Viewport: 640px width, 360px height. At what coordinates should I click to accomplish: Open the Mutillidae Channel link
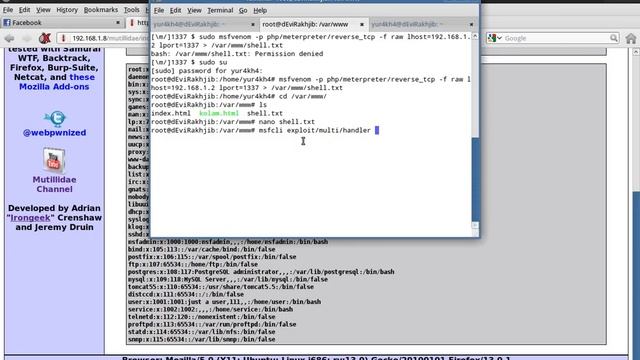coord(54,184)
